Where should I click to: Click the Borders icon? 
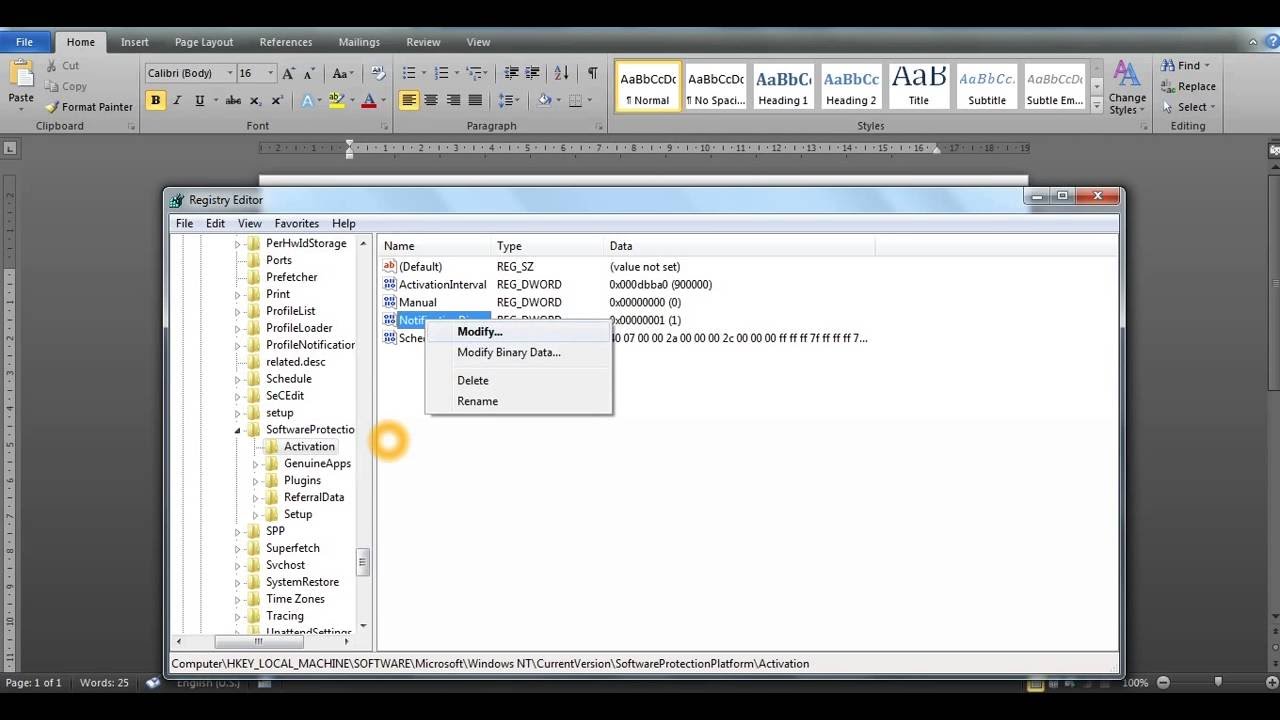coord(575,100)
